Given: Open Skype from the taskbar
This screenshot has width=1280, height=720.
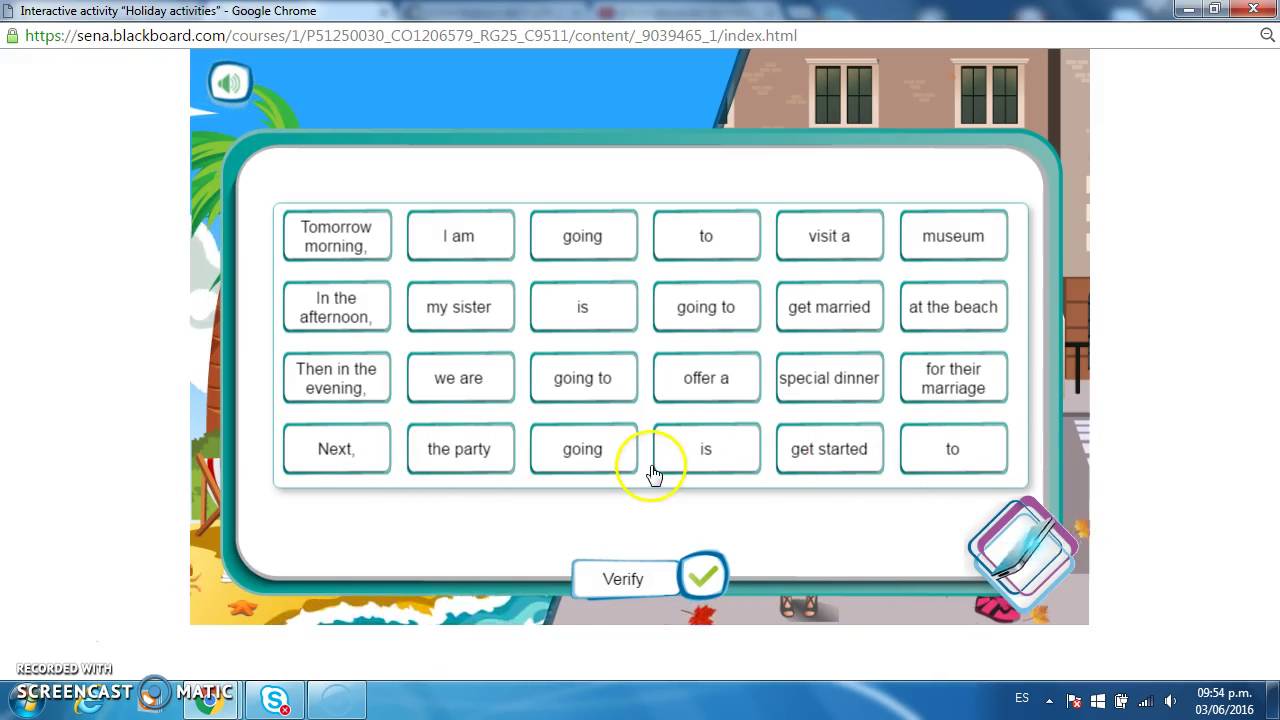Looking at the screenshot, I should pos(275,699).
